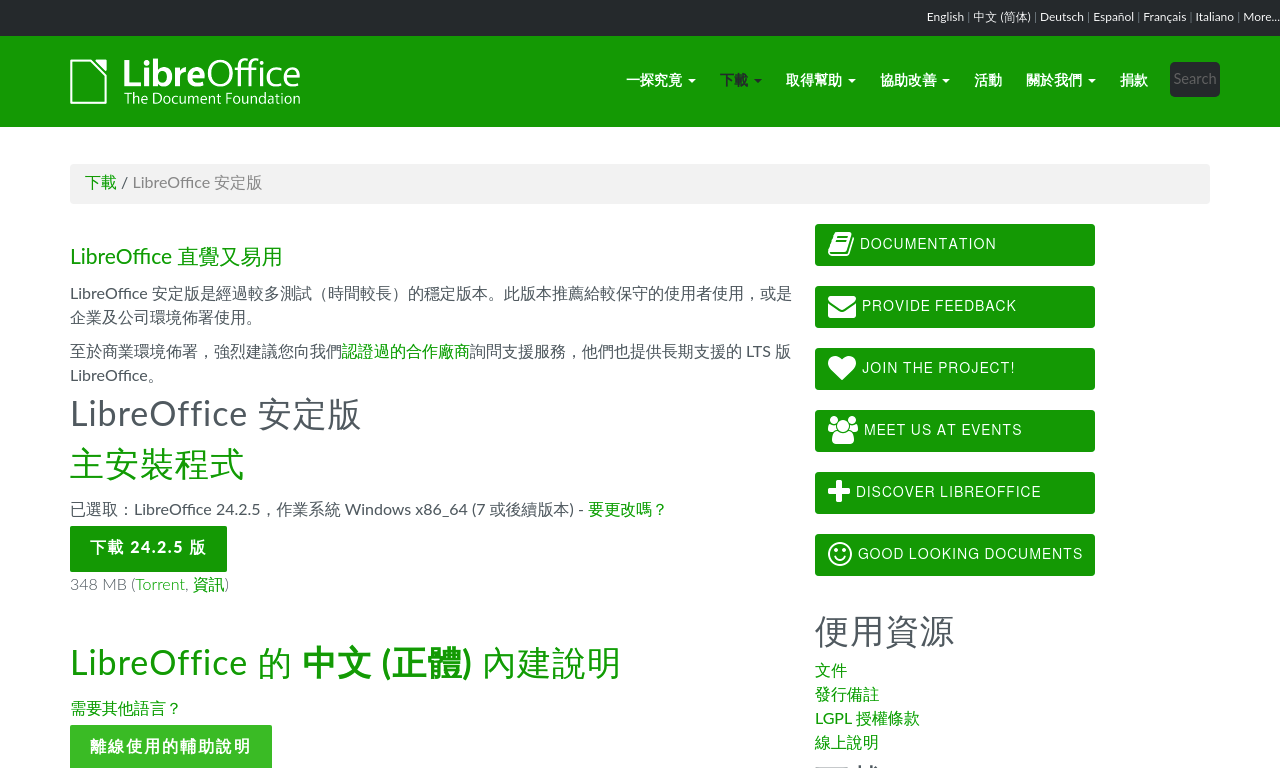The height and width of the screenshot is (768, 1280).
Task: Open the 資訊 link next to Torrent
Action: coord(208,585)
